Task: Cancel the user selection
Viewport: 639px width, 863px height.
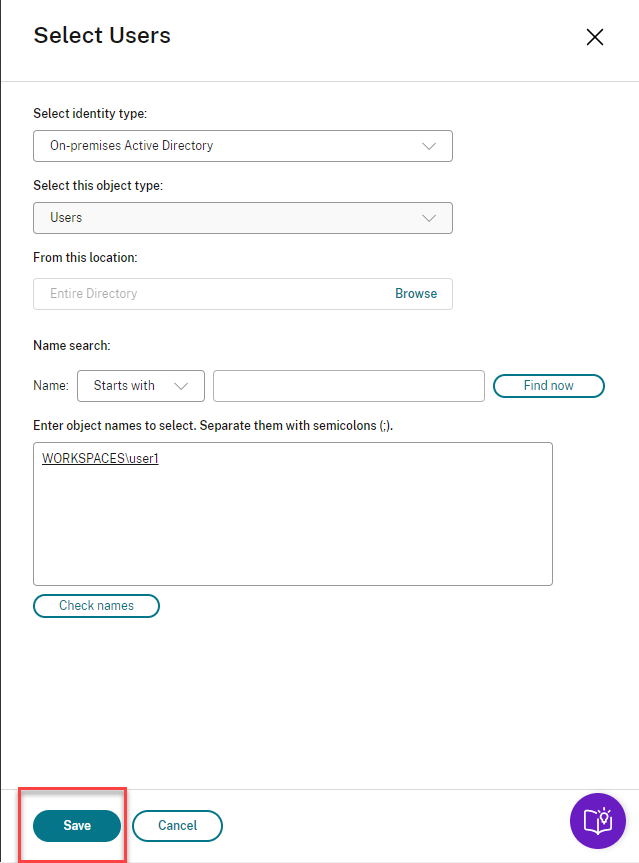Action: click(x=177, y=826)
